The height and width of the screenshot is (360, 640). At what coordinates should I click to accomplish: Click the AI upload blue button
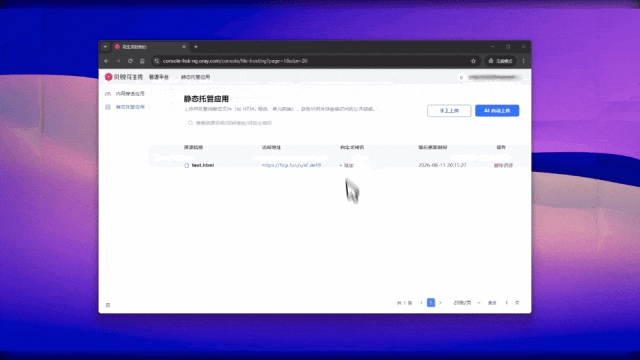click(497, 111)
